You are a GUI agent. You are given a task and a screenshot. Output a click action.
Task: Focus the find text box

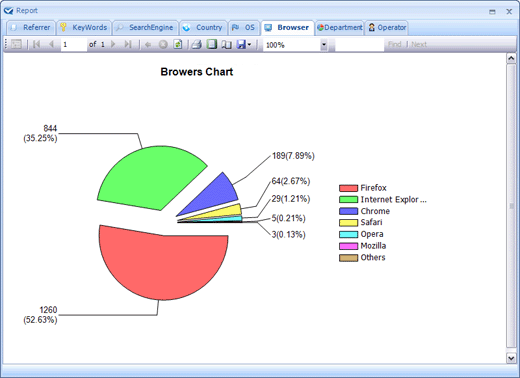pyautogui.click(x=359, y=45)
